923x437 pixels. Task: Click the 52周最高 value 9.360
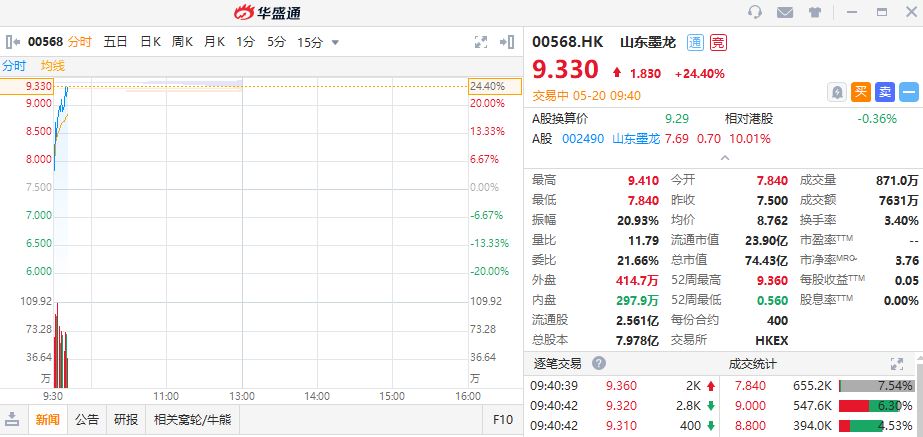[772, 280]
